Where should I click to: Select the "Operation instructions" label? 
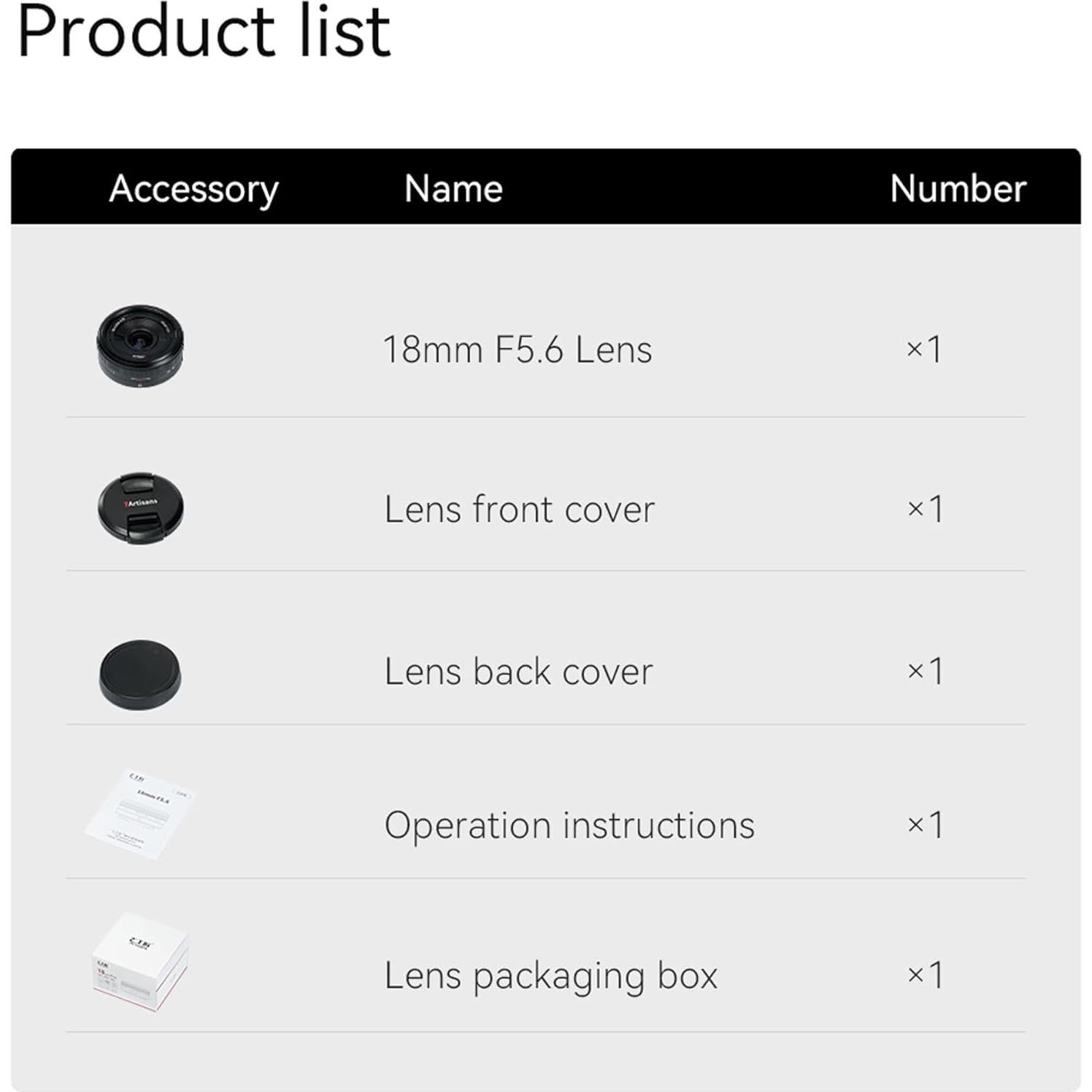[x=569, y=826]
